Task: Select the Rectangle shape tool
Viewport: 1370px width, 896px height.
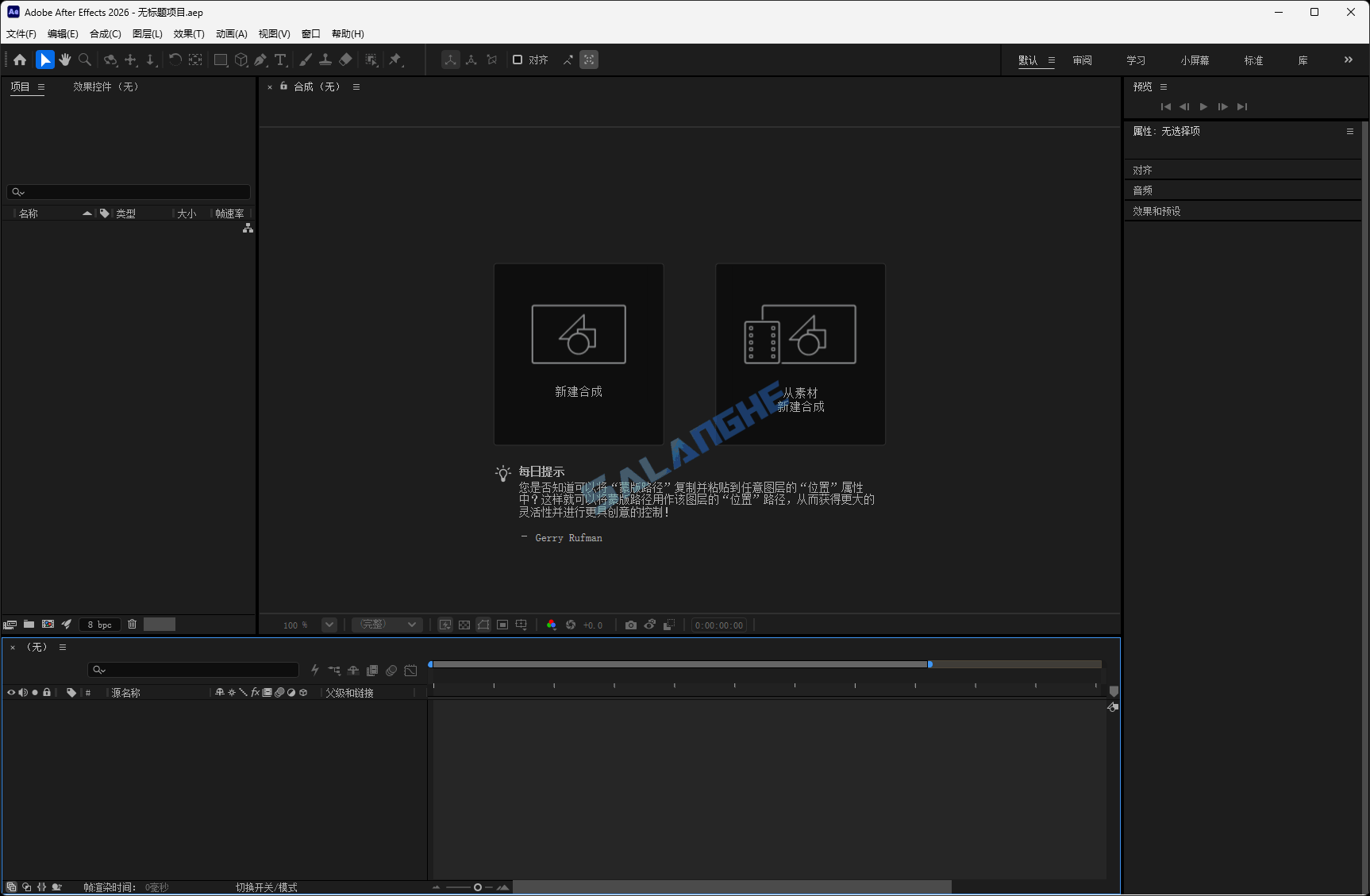Action: tap(221, 60)
